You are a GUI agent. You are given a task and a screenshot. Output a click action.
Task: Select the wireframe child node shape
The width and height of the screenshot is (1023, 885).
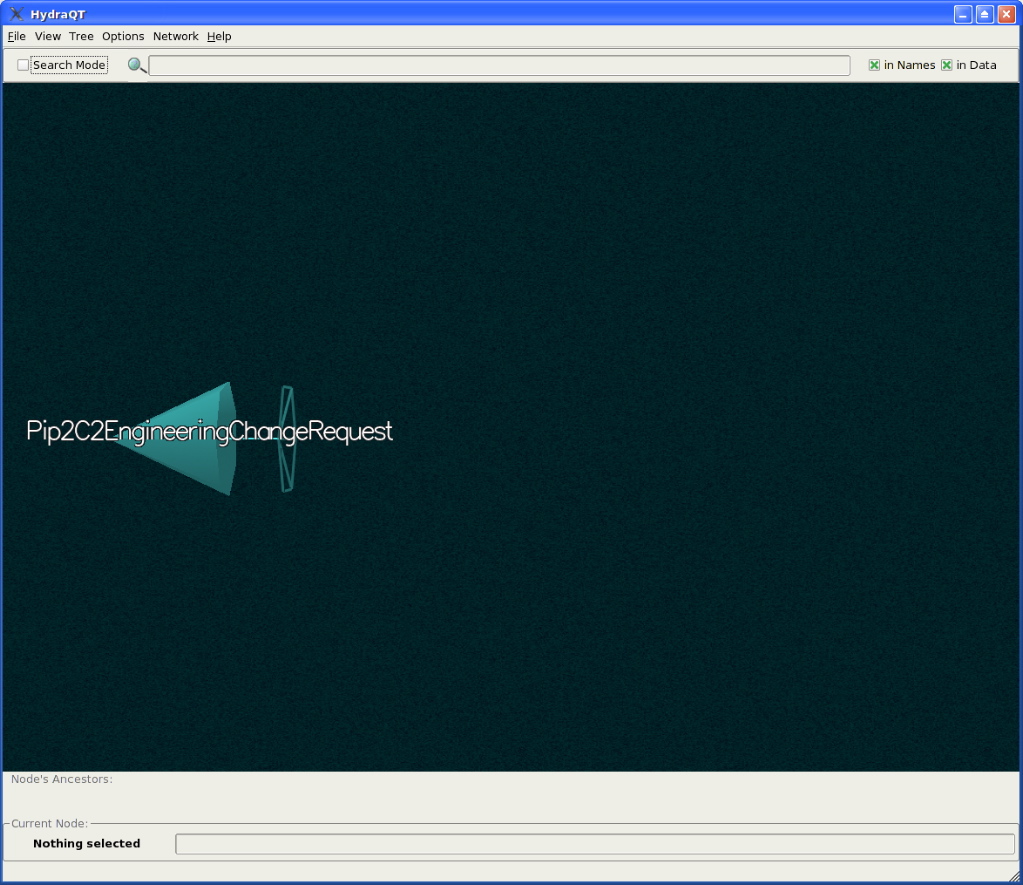point(287,439)
